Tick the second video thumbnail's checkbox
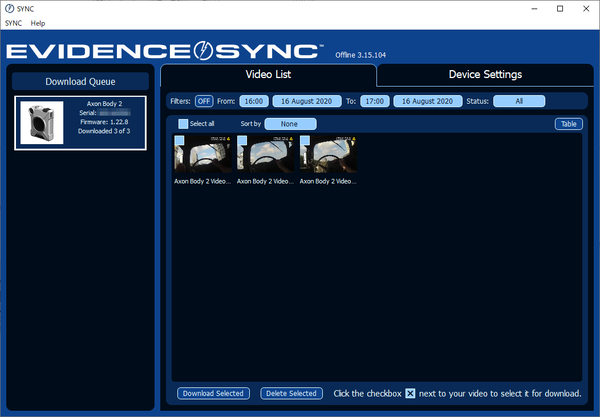This screenshot has width=600, height=417. click(x=242, y=141)
